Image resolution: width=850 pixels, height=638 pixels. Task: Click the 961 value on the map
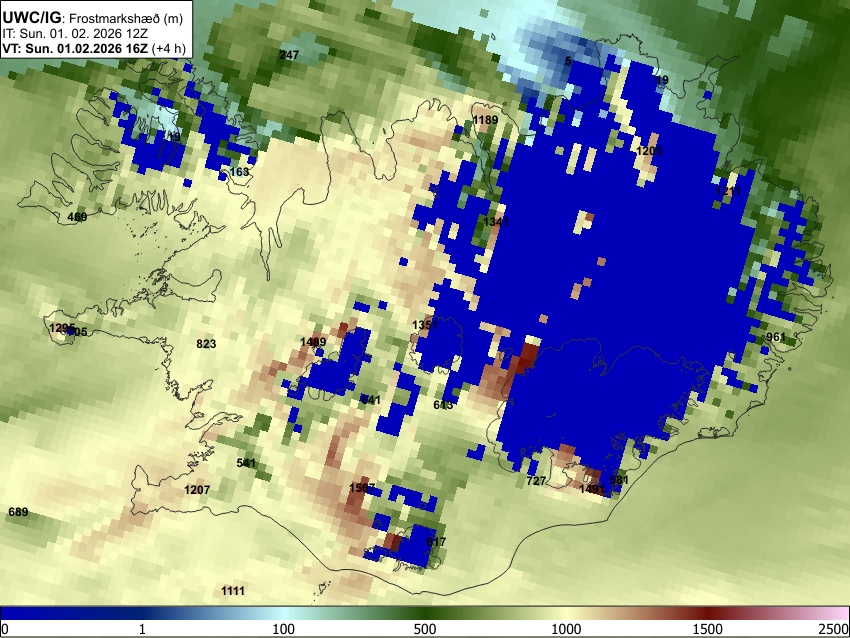pos(775,337)
